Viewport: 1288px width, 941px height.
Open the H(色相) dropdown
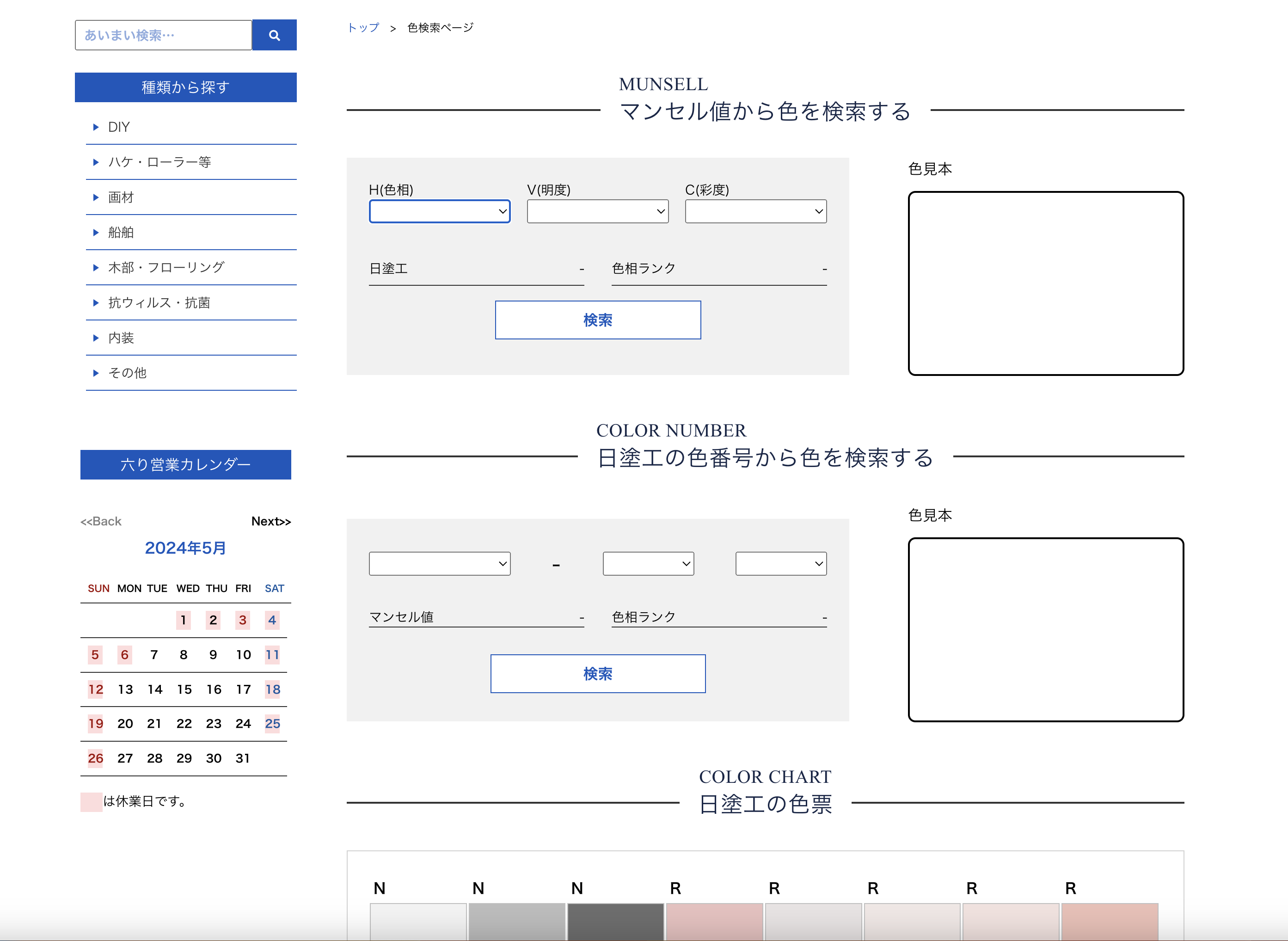point(440,211)
